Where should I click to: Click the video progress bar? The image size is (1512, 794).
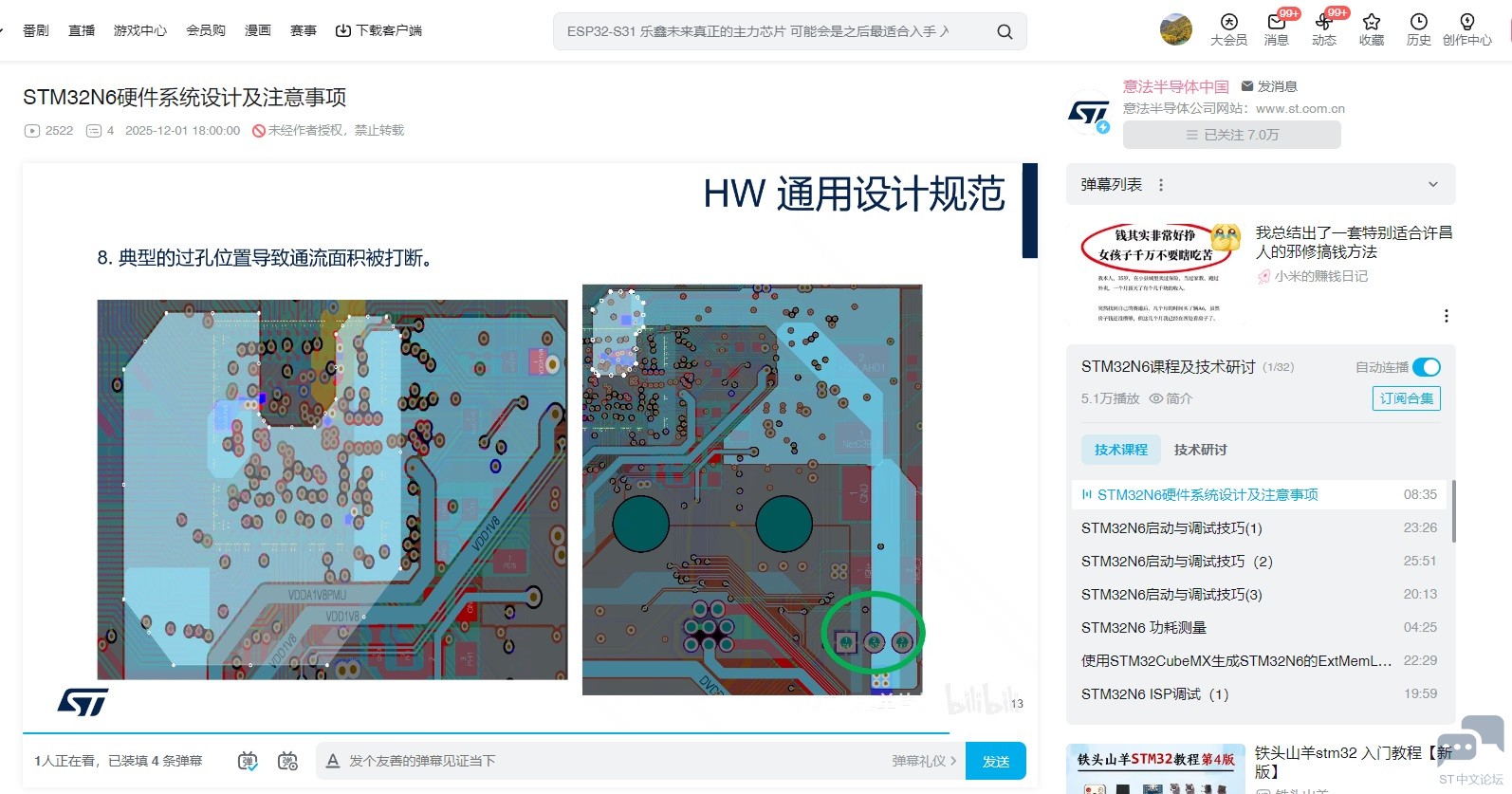tap(486, 733)
